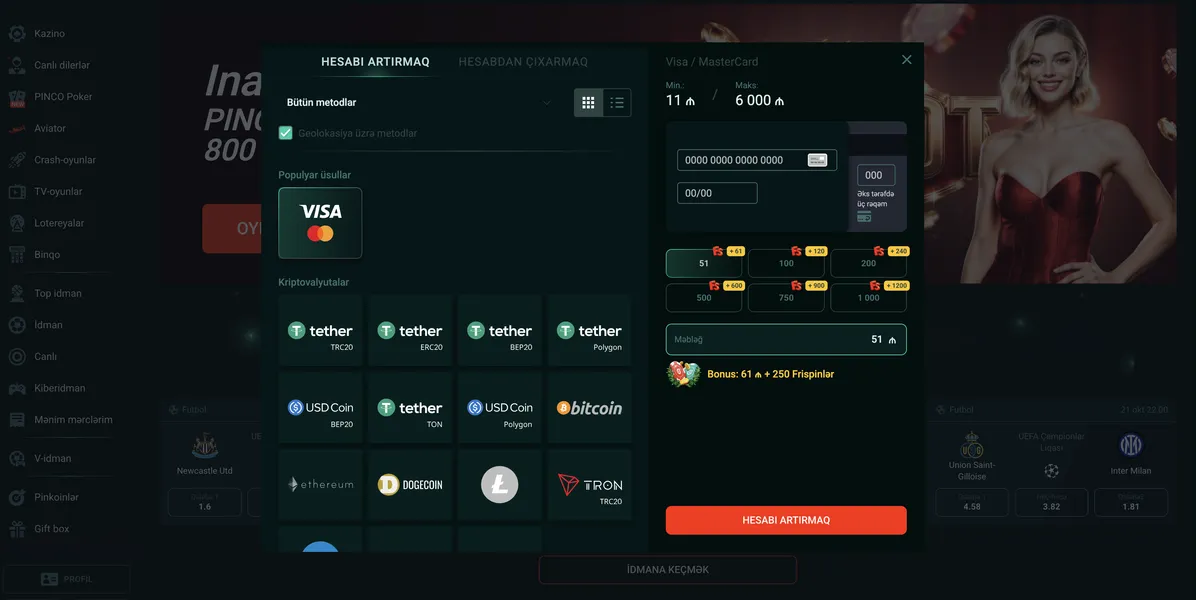Select the Bitcoin payment tile
The image size is (1196, 600).
(x=590, y=408)
